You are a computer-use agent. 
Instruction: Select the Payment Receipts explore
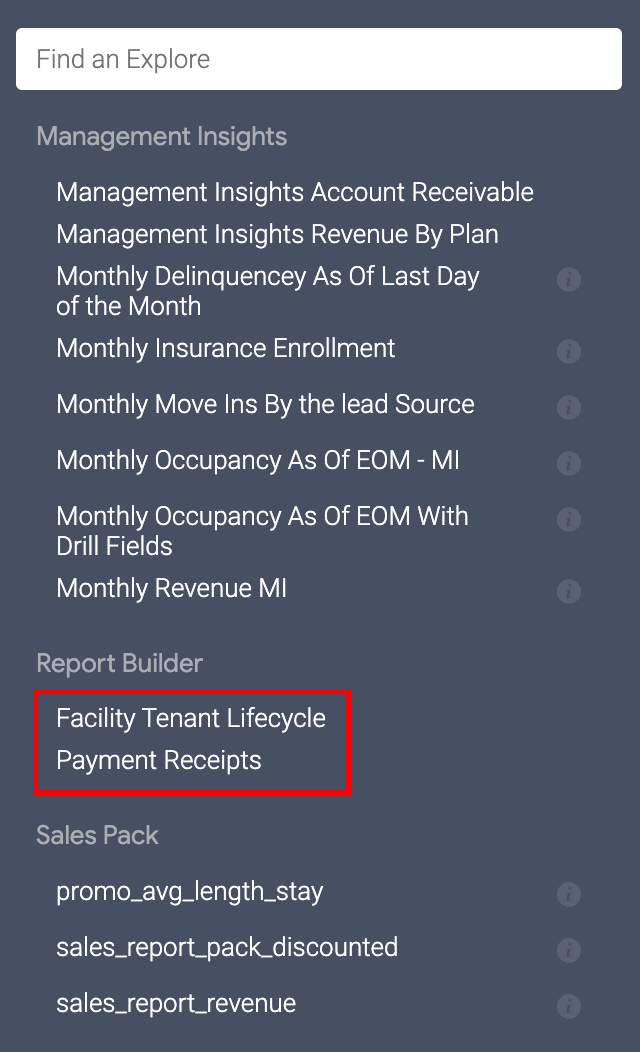(159, 760)
